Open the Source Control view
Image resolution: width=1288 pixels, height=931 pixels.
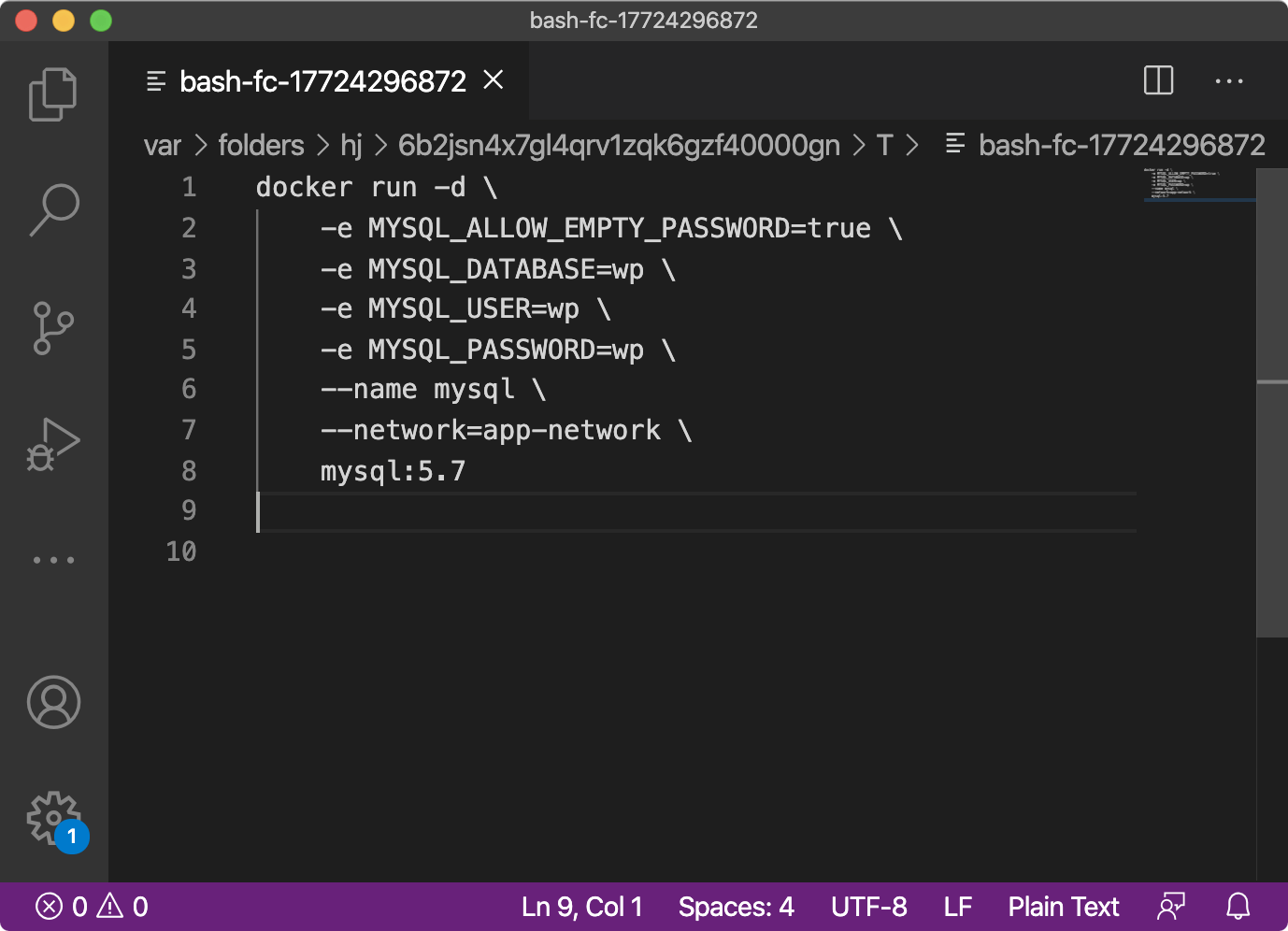(x=53, y=328)
